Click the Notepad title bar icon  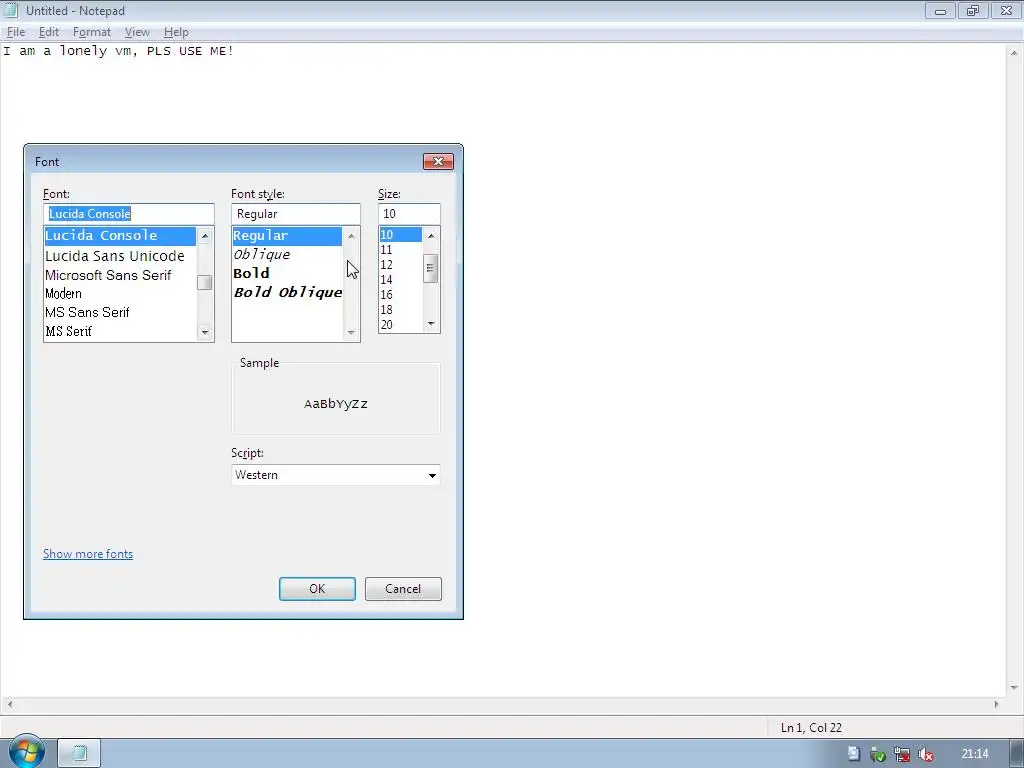click(x=10, y=10)
